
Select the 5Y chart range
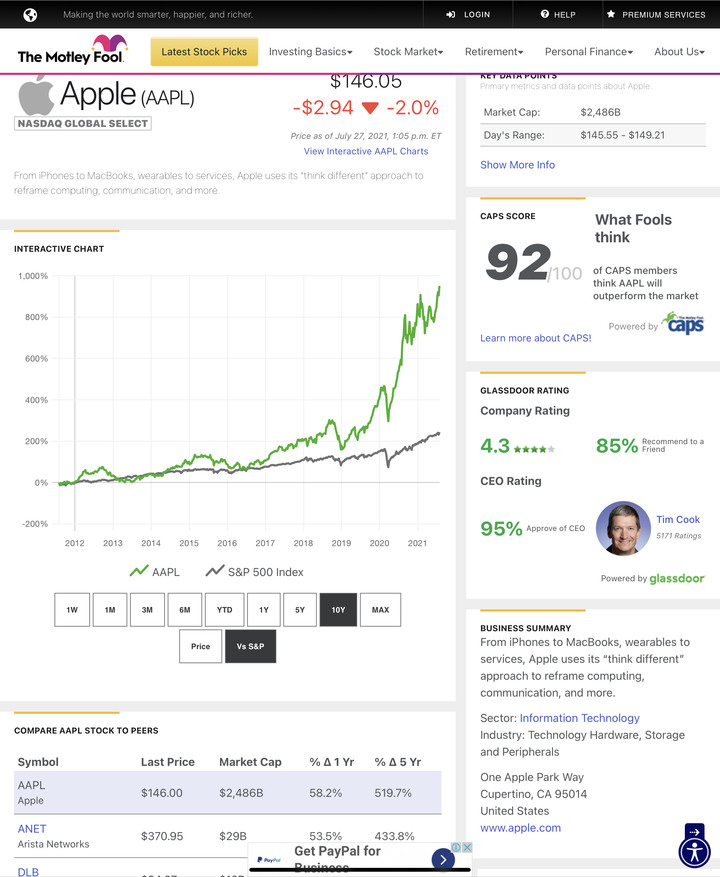[300, 610]
